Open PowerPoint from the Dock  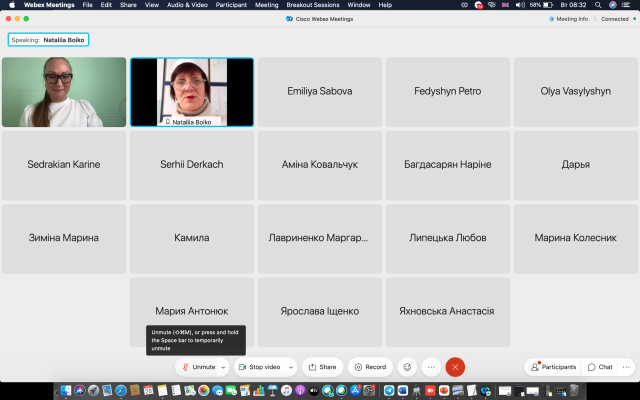(444, 391)
